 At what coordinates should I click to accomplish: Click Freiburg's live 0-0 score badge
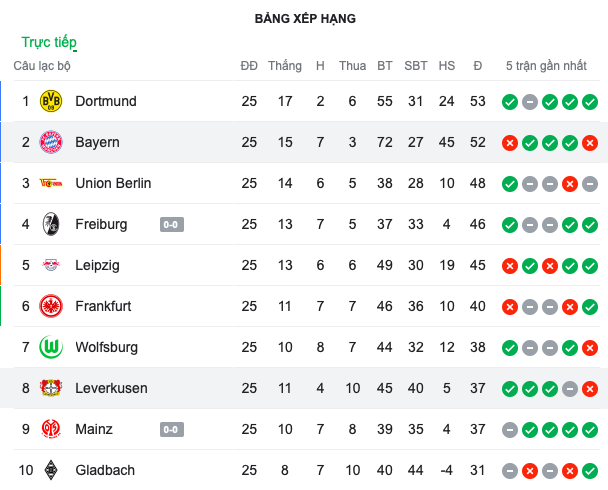tap(171, 225)
